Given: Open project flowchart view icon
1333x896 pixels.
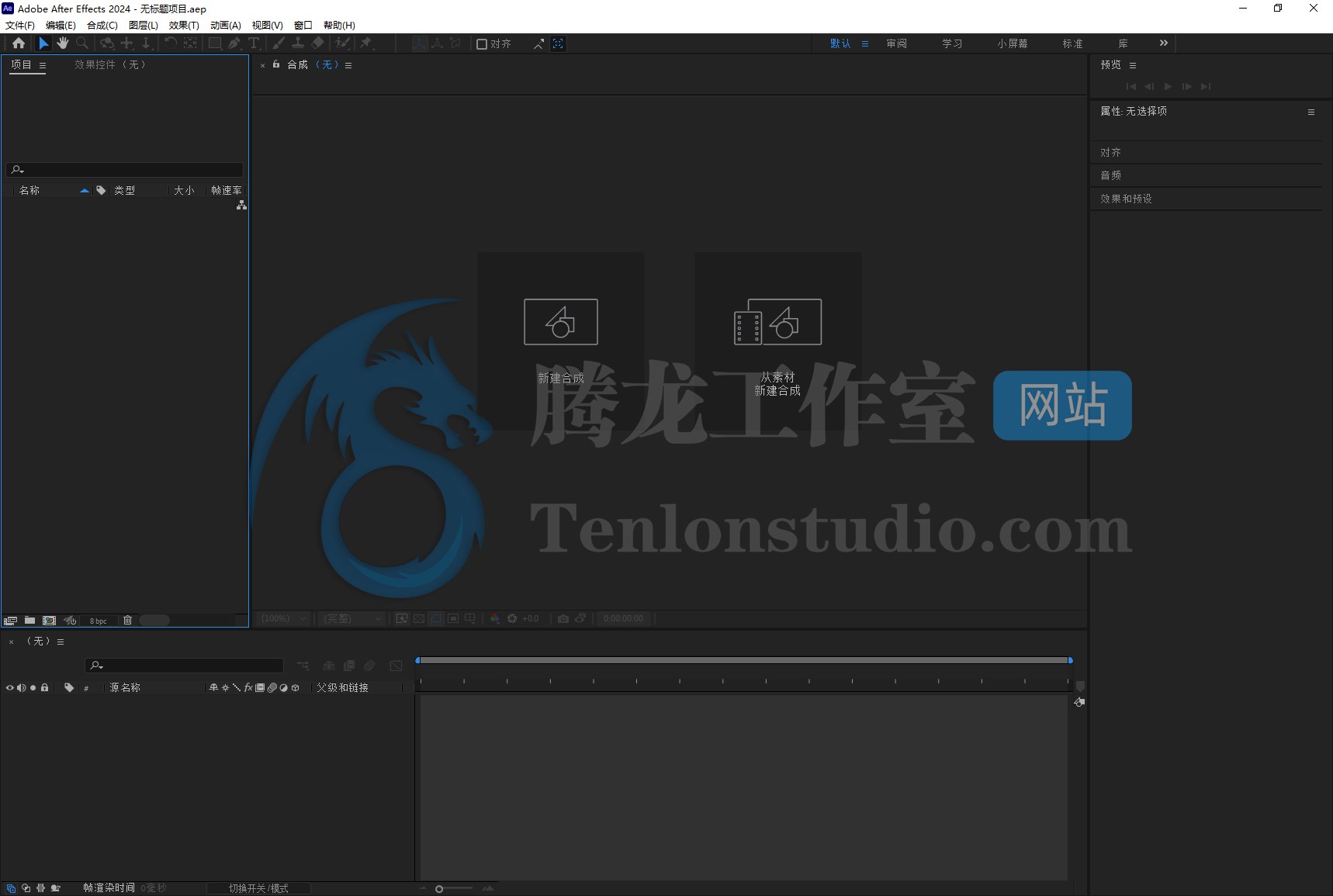Looking at the screenshot, I should click(x=241, y=205).
